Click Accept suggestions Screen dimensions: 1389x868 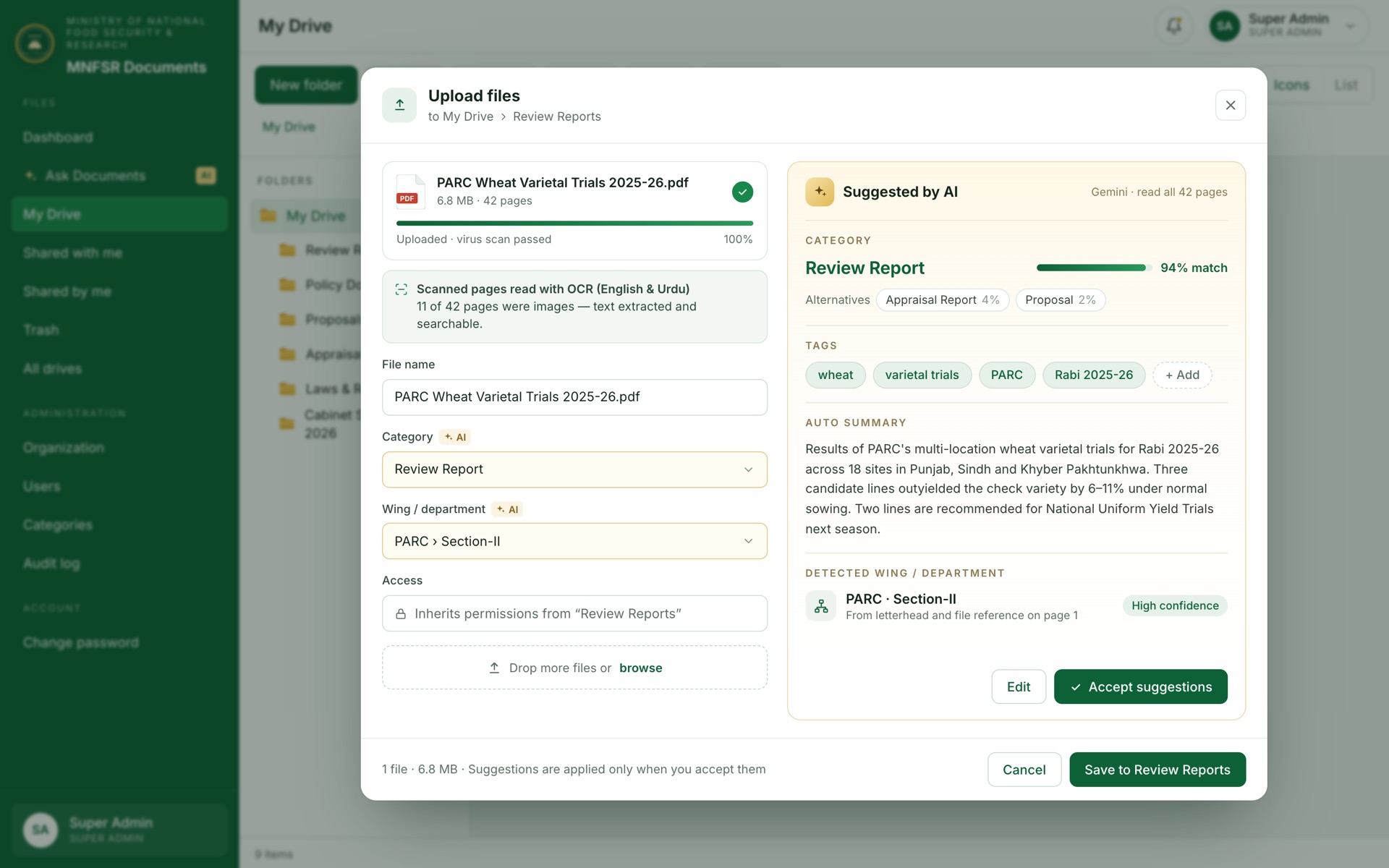(1140, 686)
